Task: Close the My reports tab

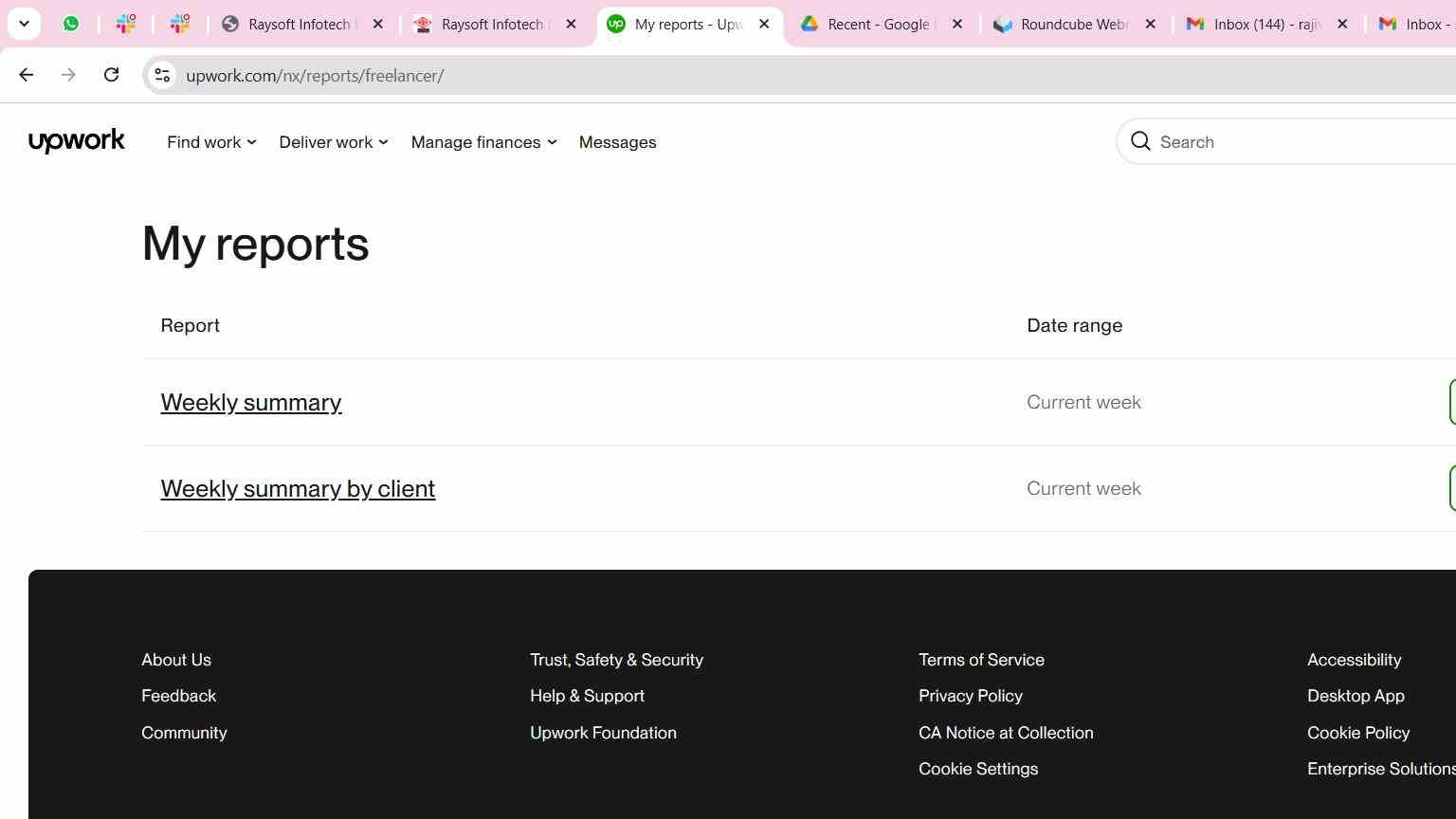Action: coord(764,24)
